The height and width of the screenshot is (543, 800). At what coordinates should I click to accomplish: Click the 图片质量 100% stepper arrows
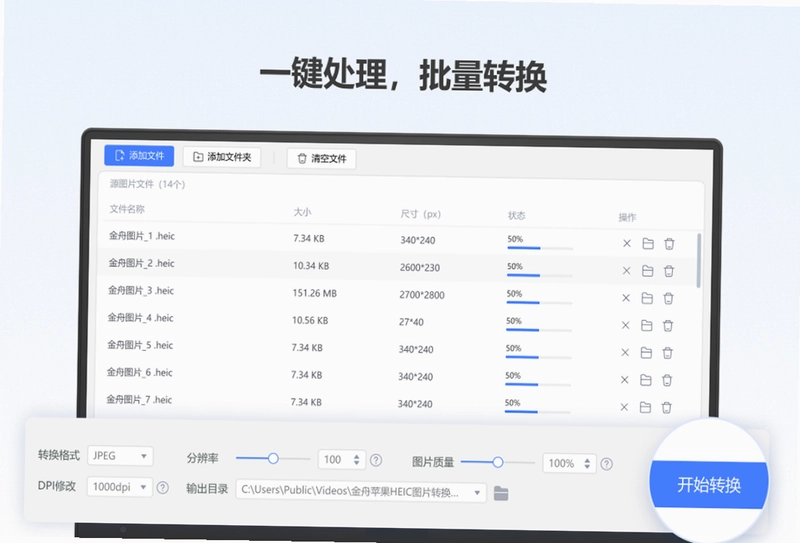(587, 463)
